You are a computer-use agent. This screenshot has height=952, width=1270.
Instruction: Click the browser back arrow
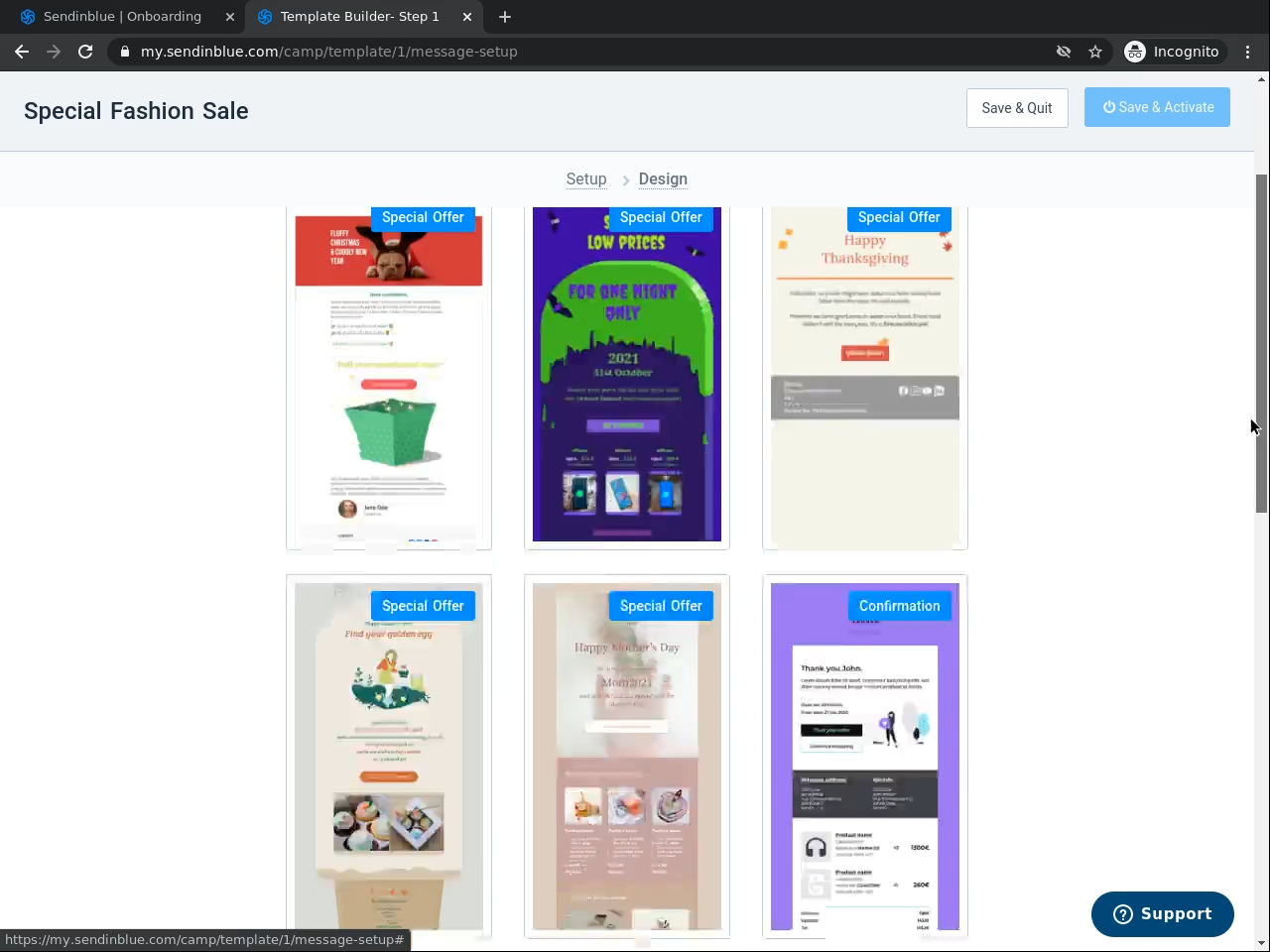click(22, 52)
